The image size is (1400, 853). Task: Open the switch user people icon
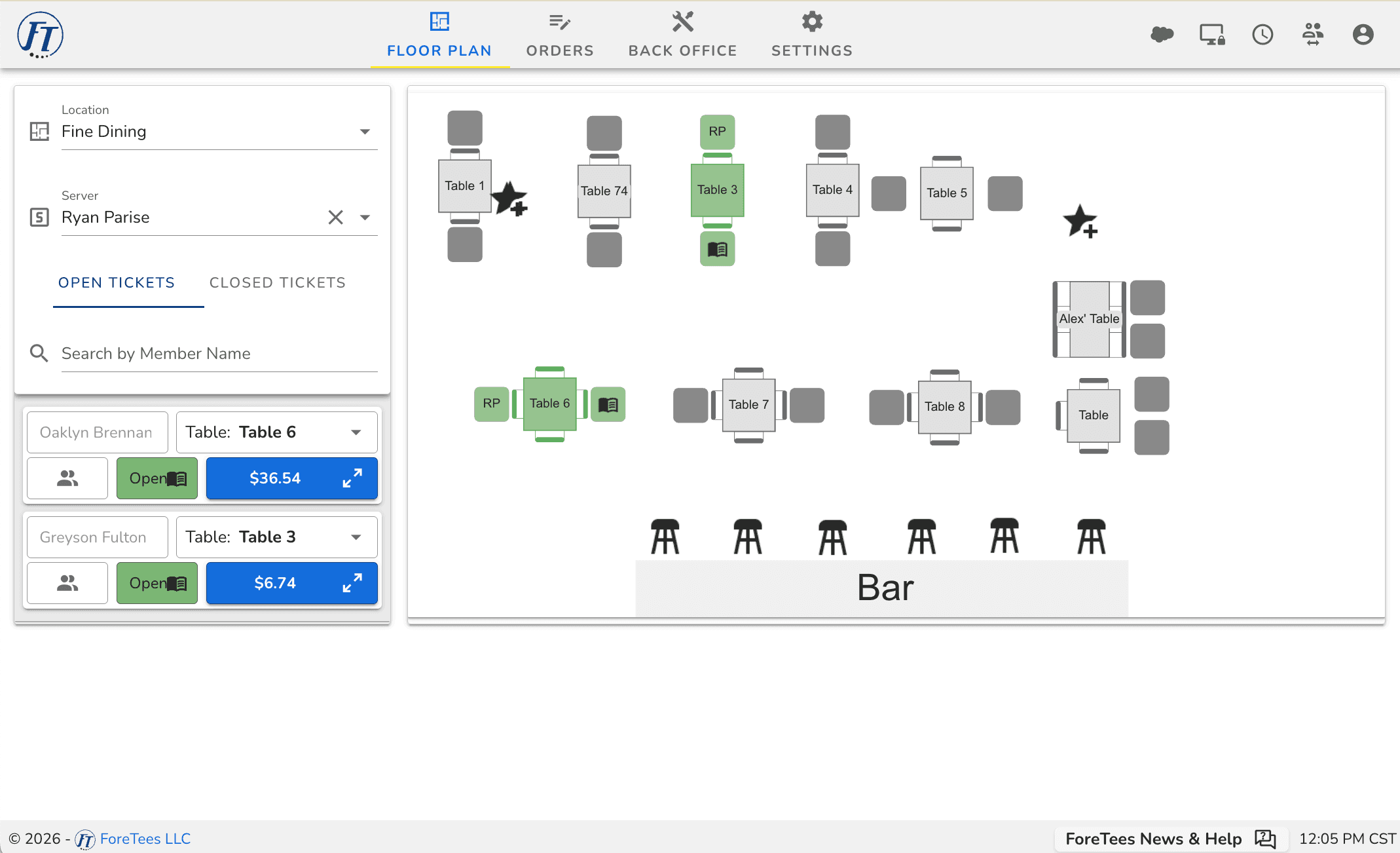1312,34
